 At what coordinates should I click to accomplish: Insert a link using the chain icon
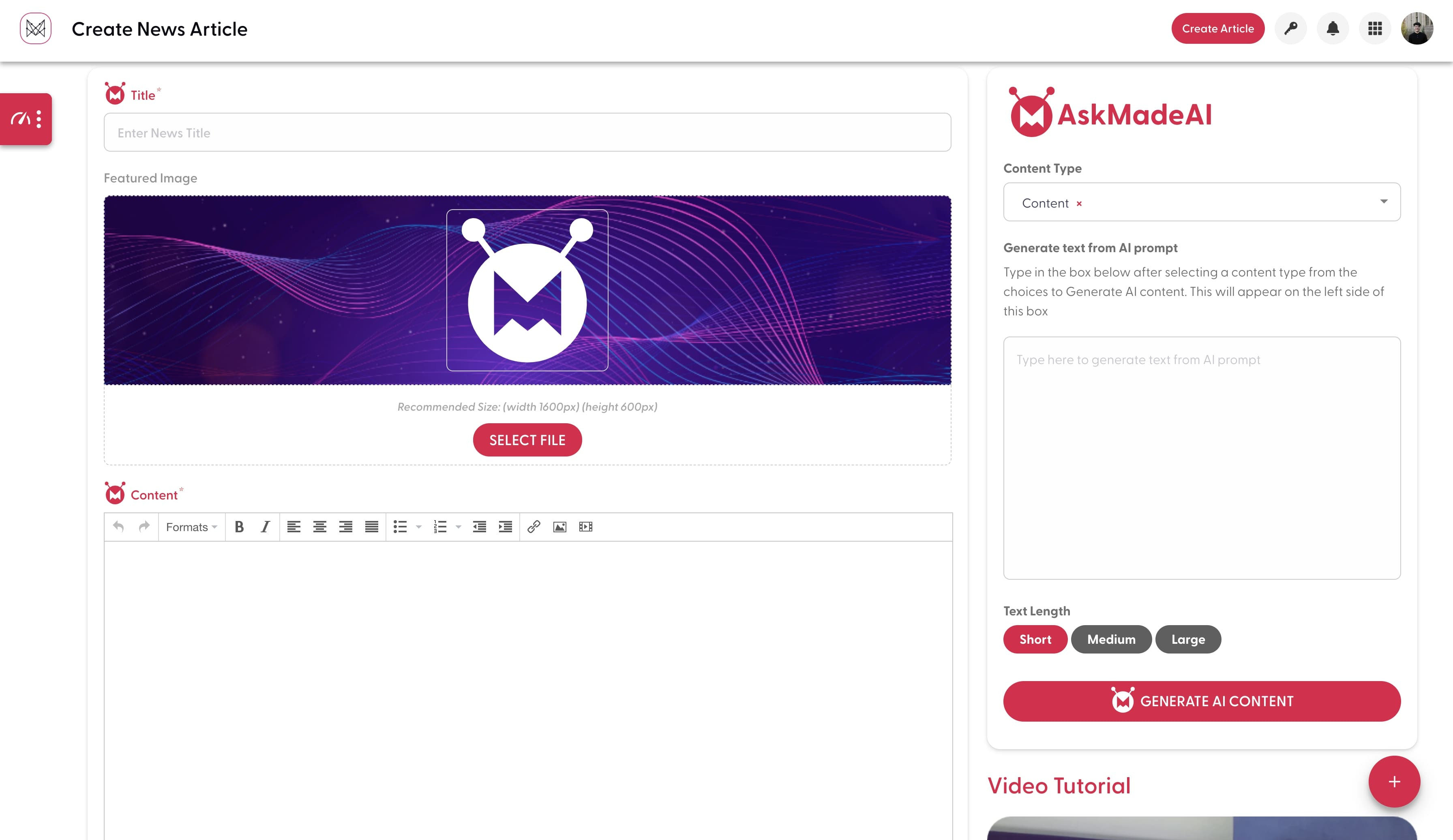(x=534, y=527)
